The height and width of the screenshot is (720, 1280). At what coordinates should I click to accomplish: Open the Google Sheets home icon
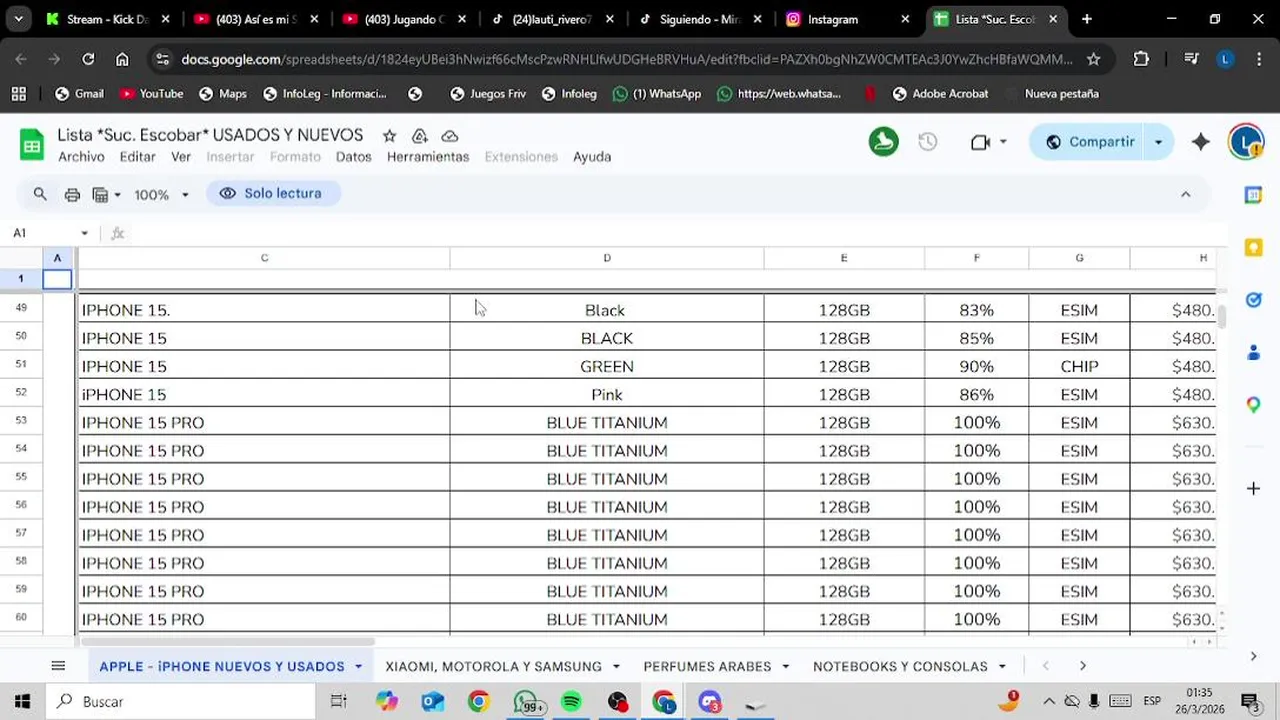[32, 145]
